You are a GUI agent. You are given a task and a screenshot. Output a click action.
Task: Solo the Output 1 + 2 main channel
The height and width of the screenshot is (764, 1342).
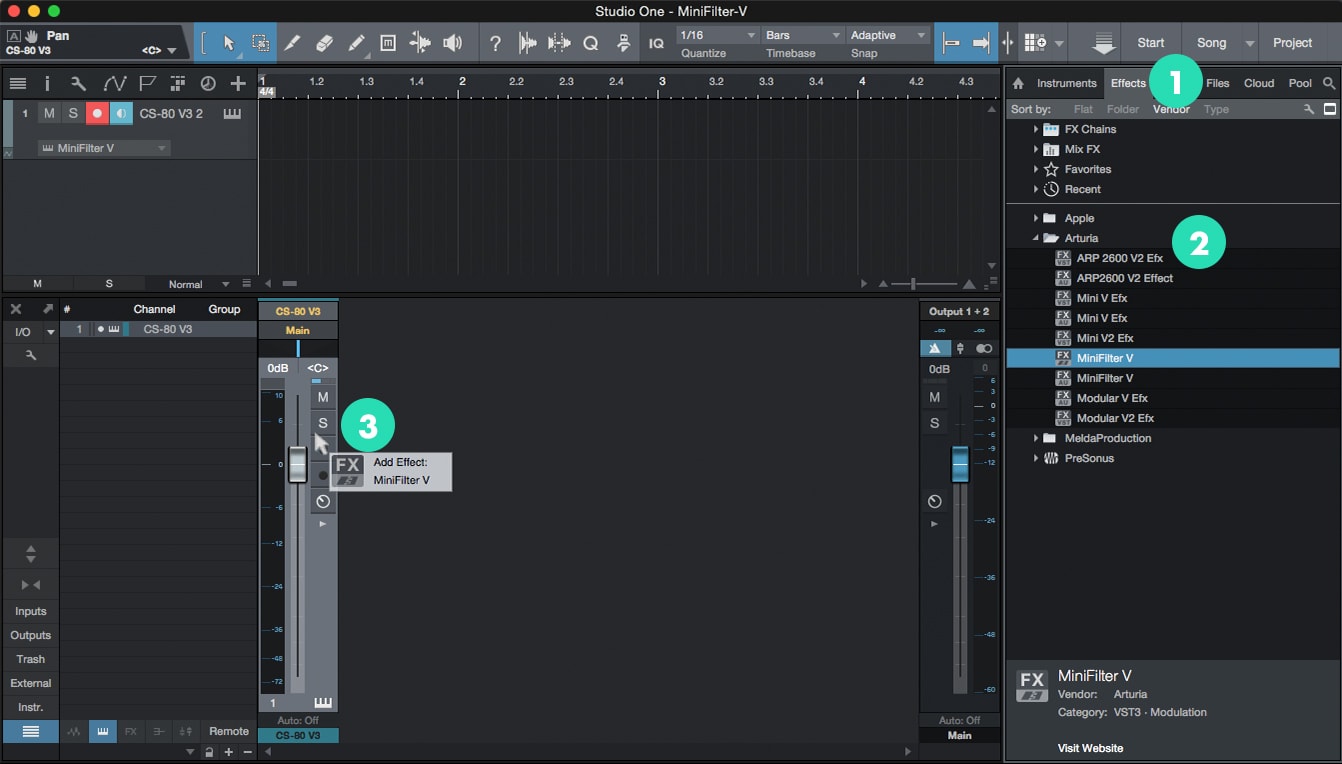click(934, 423)
